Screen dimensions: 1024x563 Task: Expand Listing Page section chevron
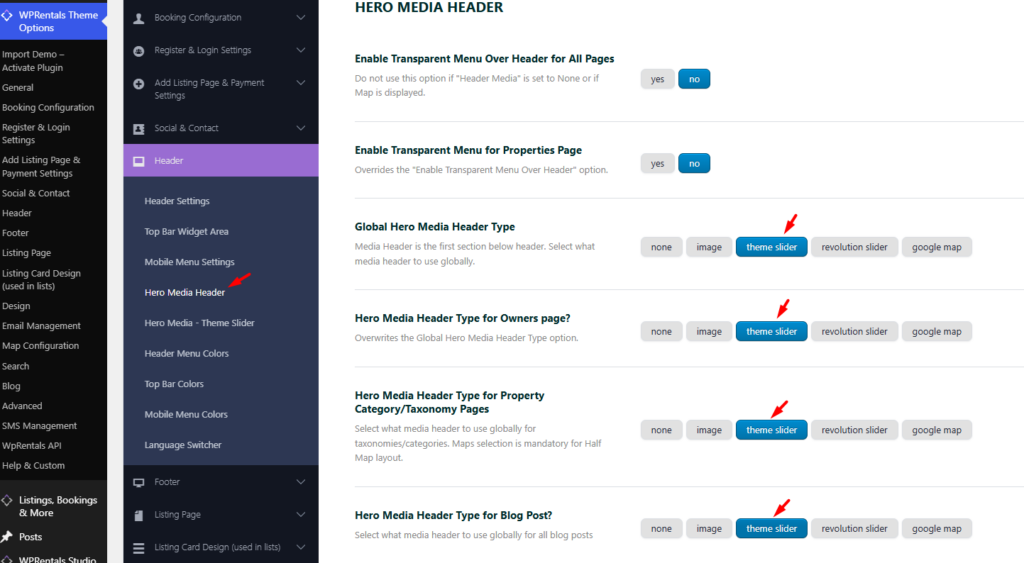pyautogui.click(x=300, y=515)
